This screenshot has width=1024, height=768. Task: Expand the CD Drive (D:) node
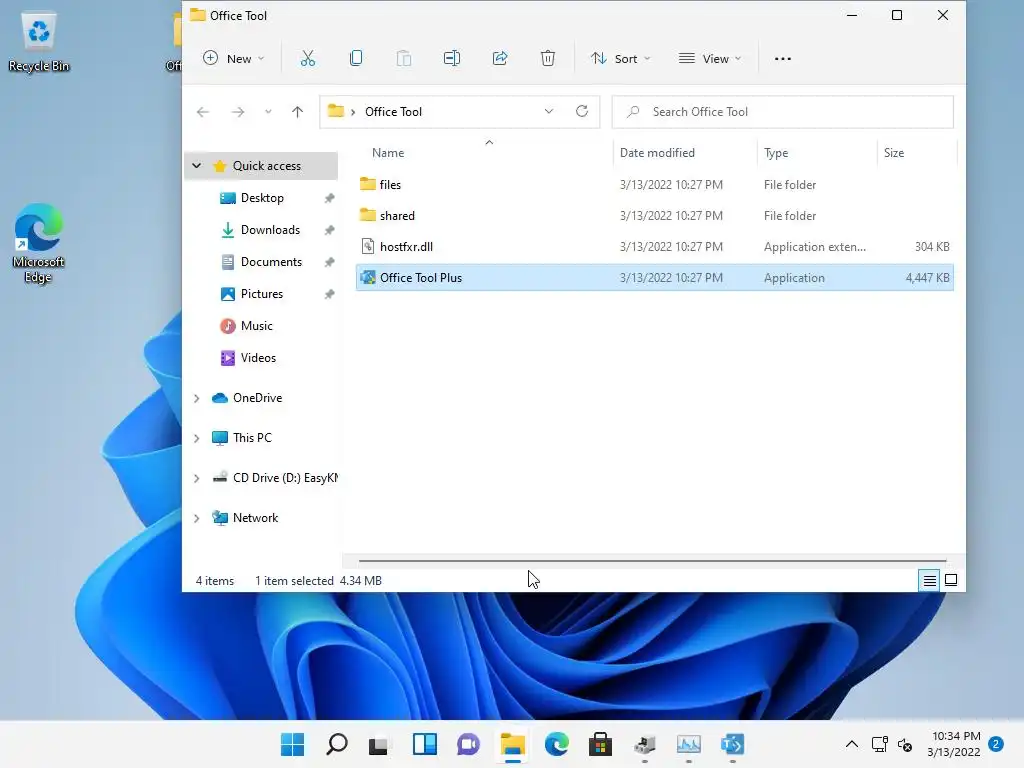197,478
